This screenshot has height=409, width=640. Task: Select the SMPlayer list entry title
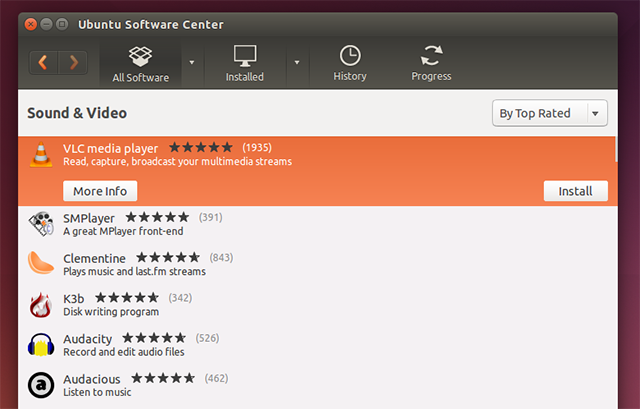(x=89, y=218)
